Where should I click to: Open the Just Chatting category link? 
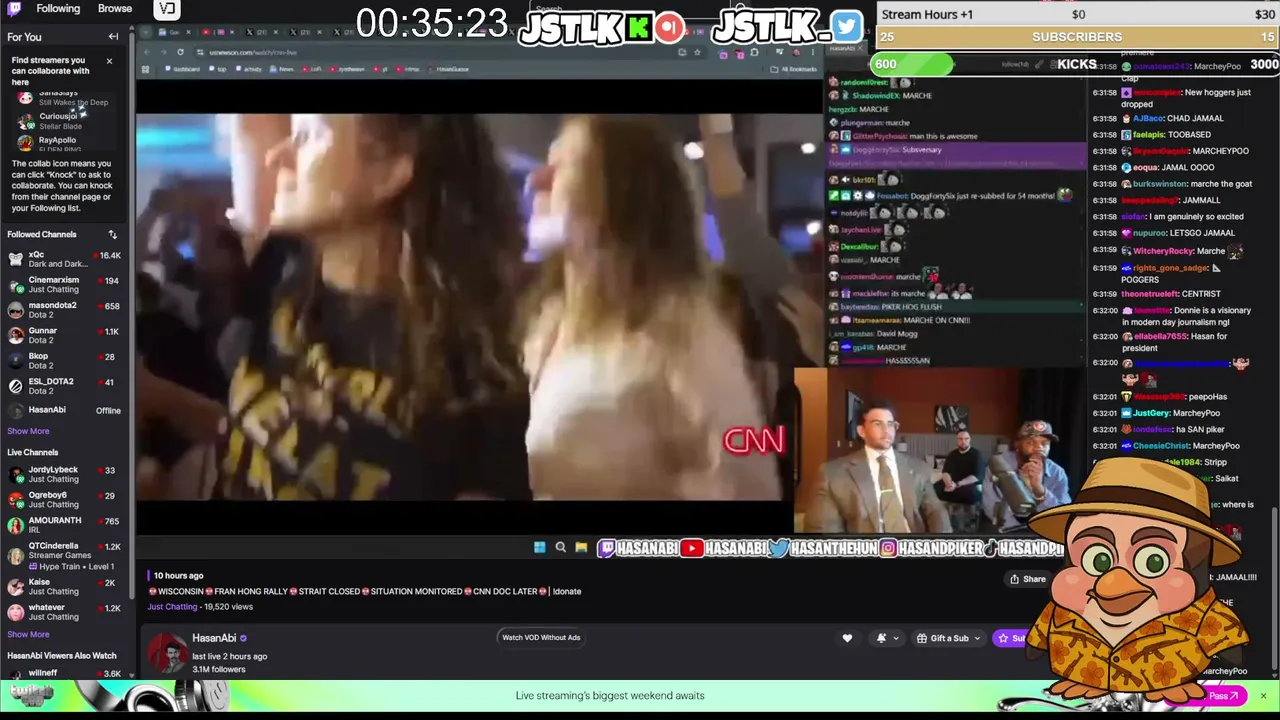(172, 607)
